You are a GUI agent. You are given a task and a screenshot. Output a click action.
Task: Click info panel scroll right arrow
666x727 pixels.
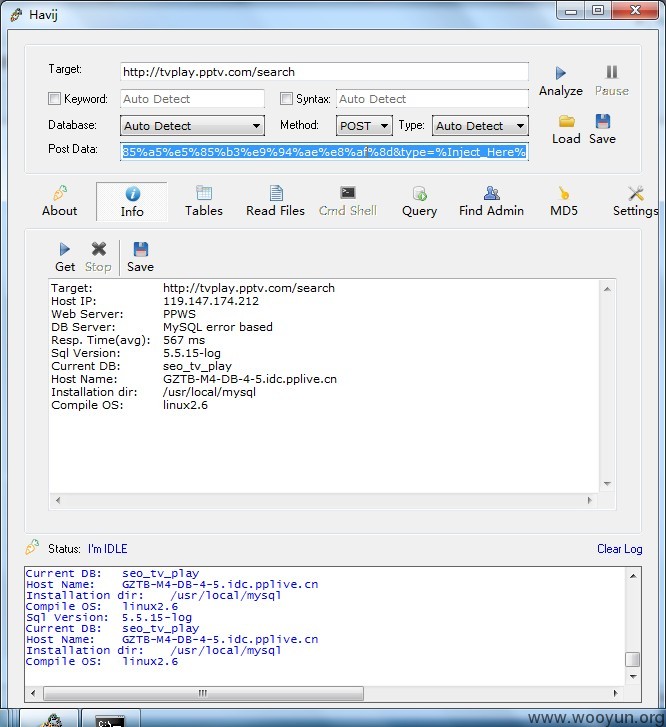(589, 500)
